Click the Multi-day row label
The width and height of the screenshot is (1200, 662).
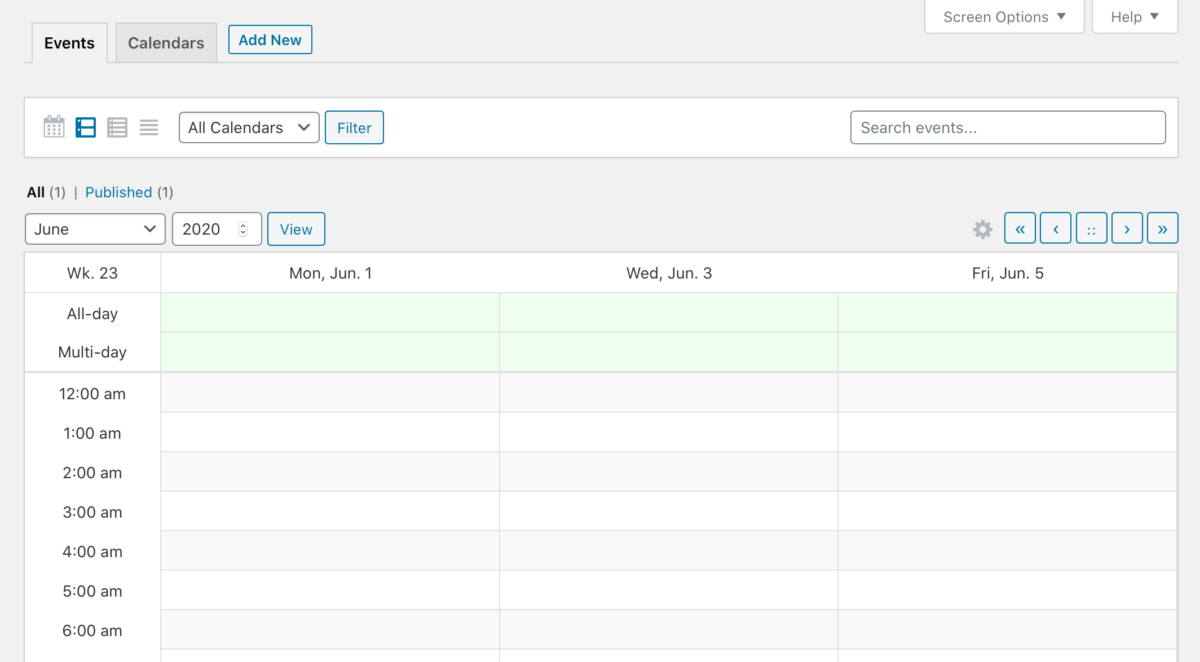tap(92, 352)
